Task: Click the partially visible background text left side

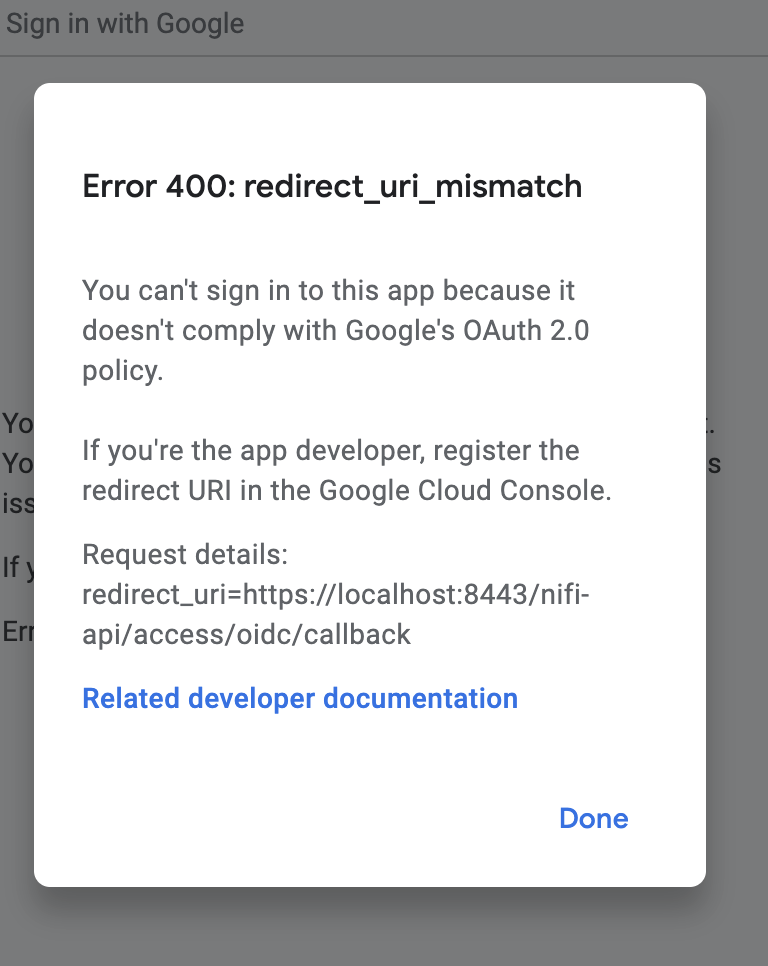Action: (17, 463)
